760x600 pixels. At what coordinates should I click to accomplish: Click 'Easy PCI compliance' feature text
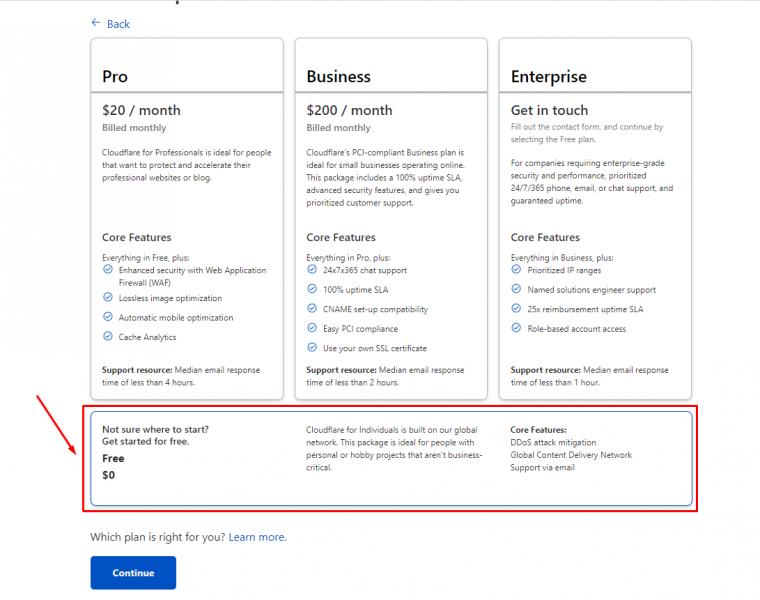tap(360, 329)
